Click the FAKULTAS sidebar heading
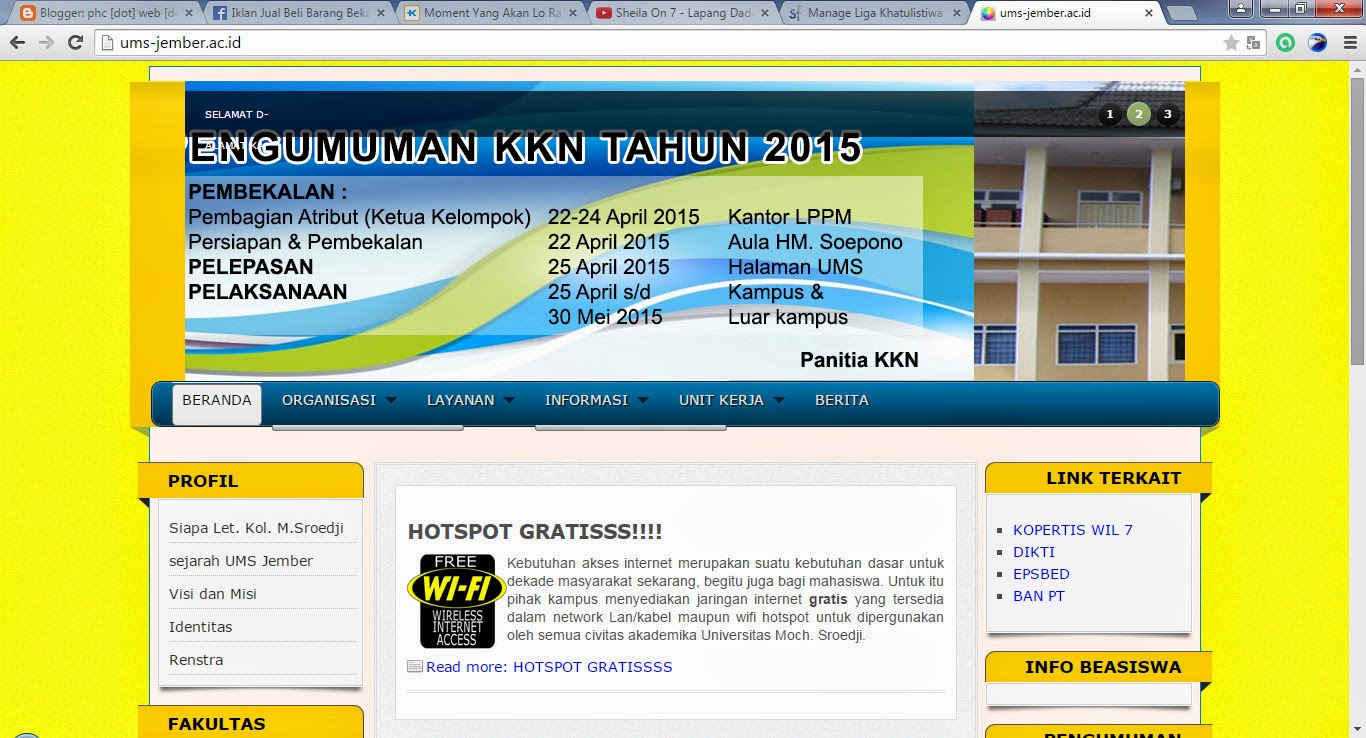This screenshot has height=738, width=1366. pyautogui.click(x=217, y=724)
